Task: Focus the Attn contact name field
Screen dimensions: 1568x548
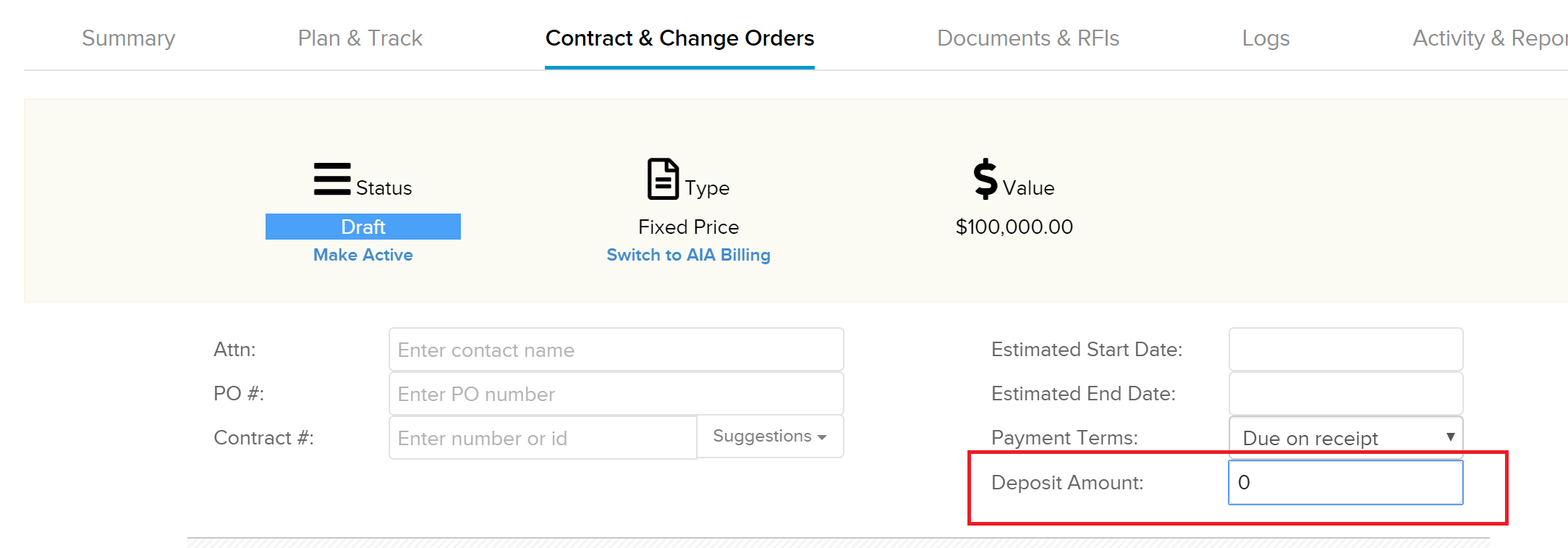Action: [x=616, y=350]
